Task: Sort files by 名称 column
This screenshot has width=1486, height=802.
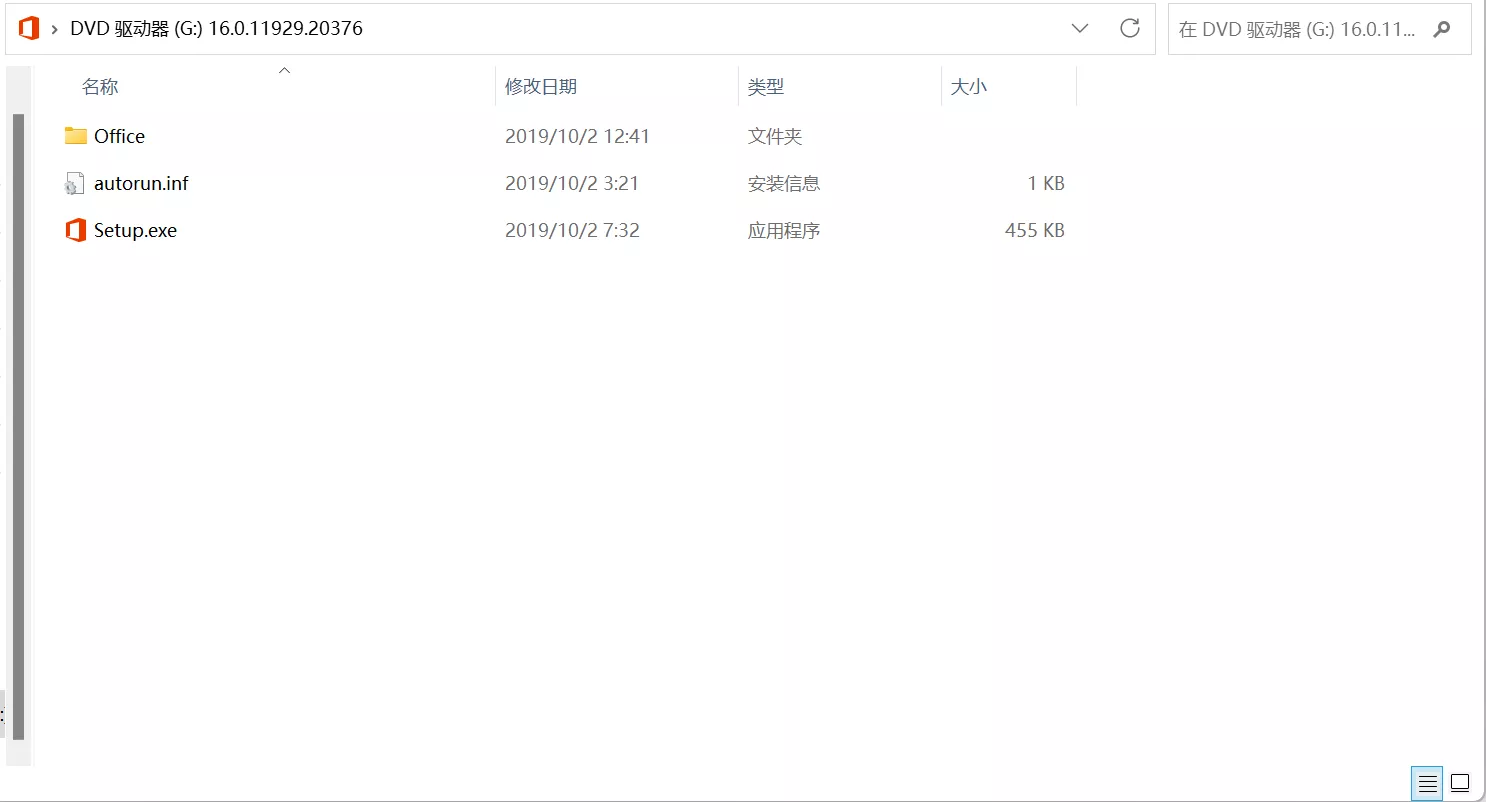Action: coord(100,87)
